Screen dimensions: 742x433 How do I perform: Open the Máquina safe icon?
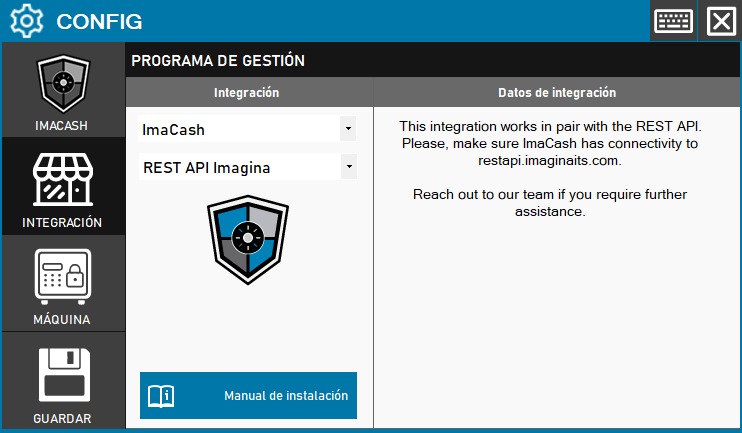coord(63,276)
